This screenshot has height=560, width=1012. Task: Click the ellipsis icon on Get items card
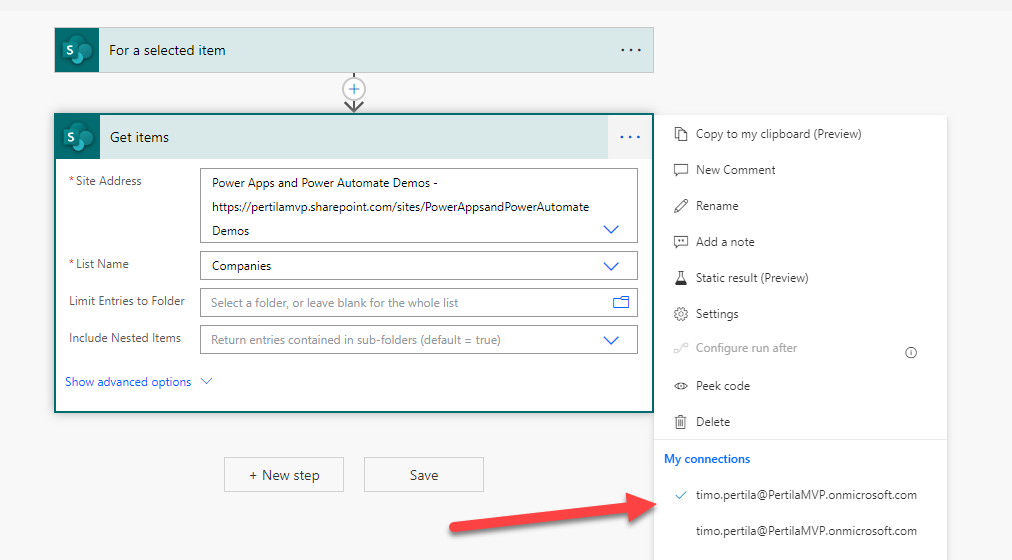(x=629, y=137)
